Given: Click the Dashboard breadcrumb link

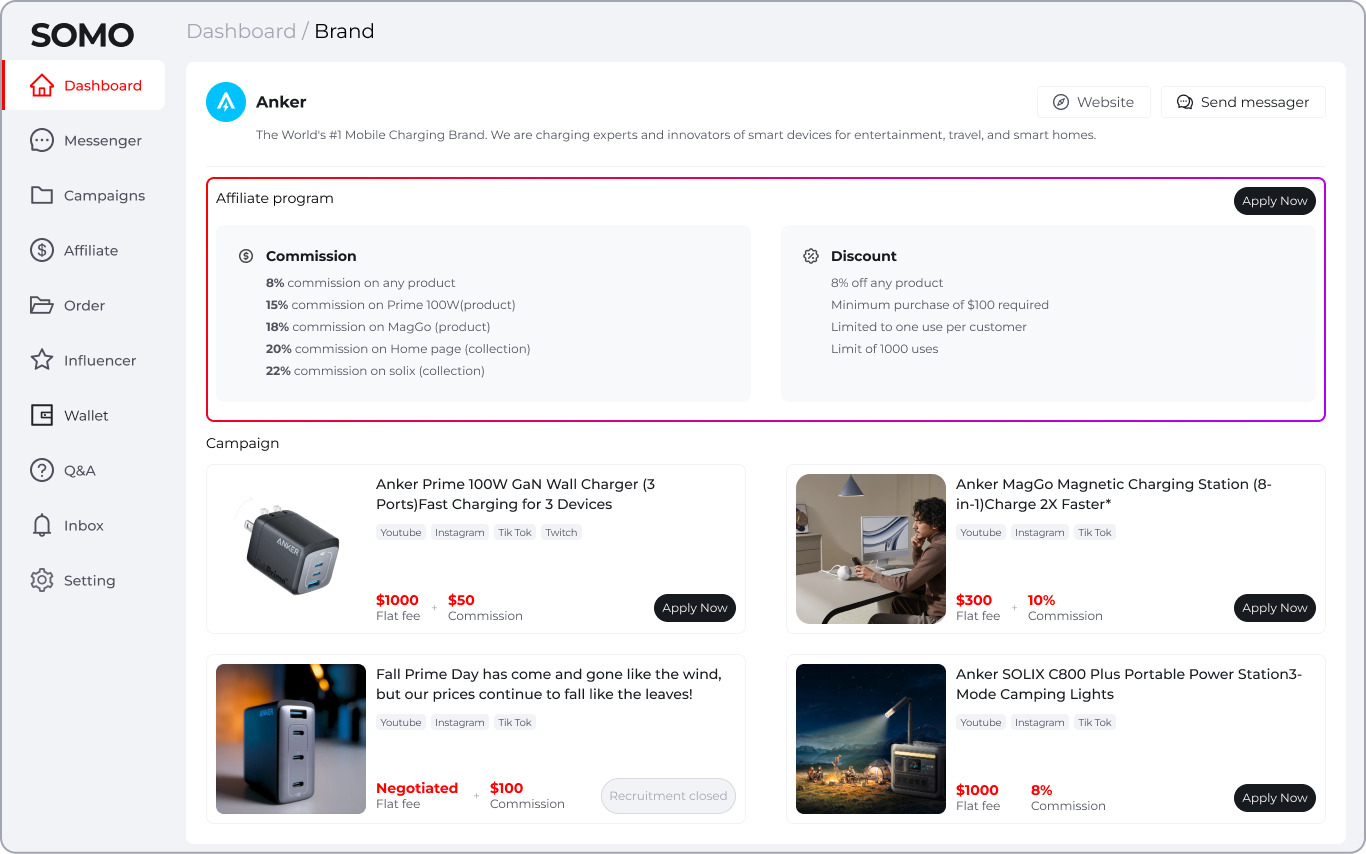Looking at the screenshot, I should pyautogui.click(x=241, y=31).
